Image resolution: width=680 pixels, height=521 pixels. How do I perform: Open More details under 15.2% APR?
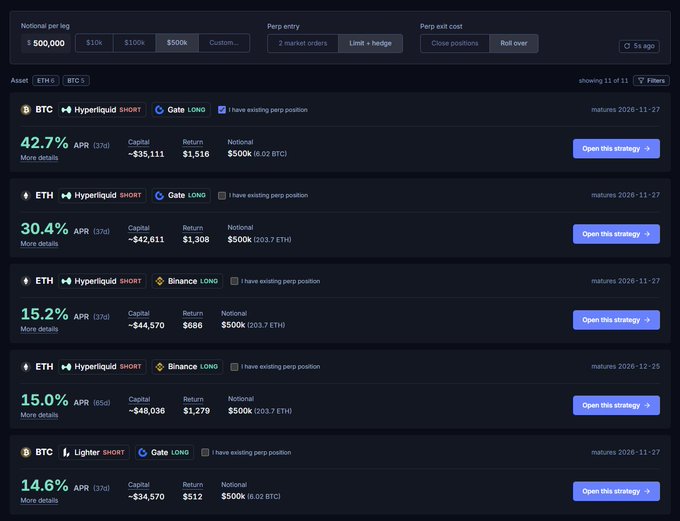pos(39,329)
